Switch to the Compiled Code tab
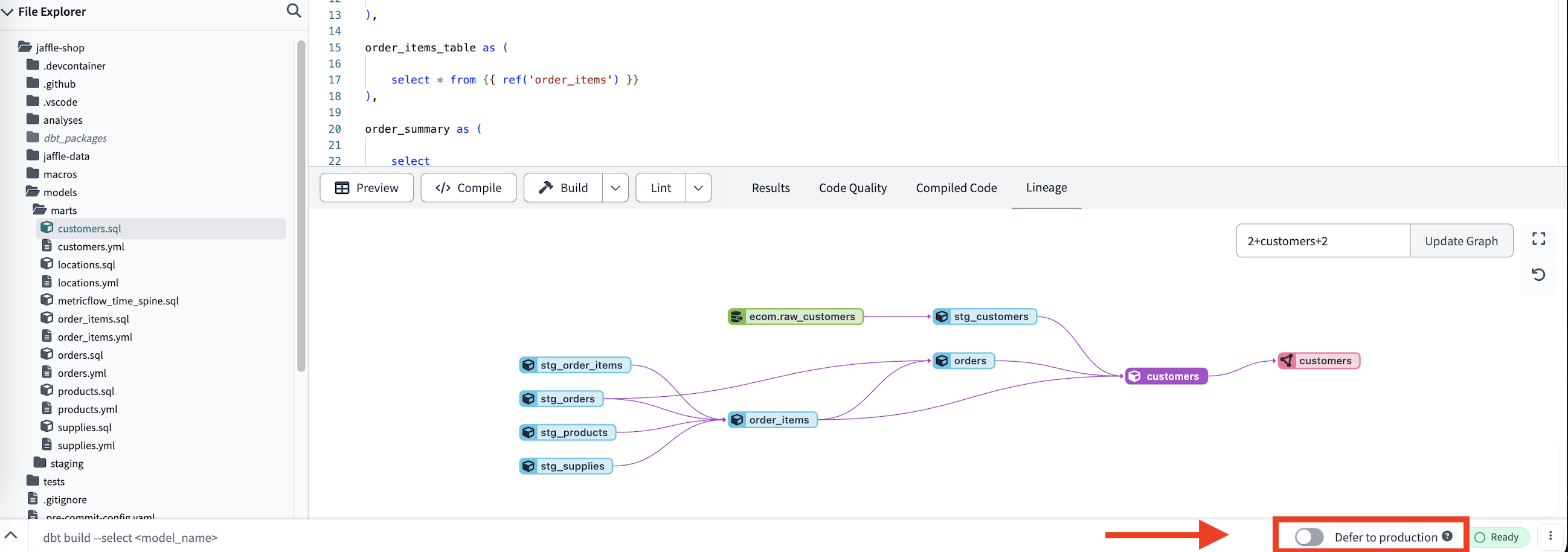This screenshot has width=1568, height=552. click(x=956, y=188)
